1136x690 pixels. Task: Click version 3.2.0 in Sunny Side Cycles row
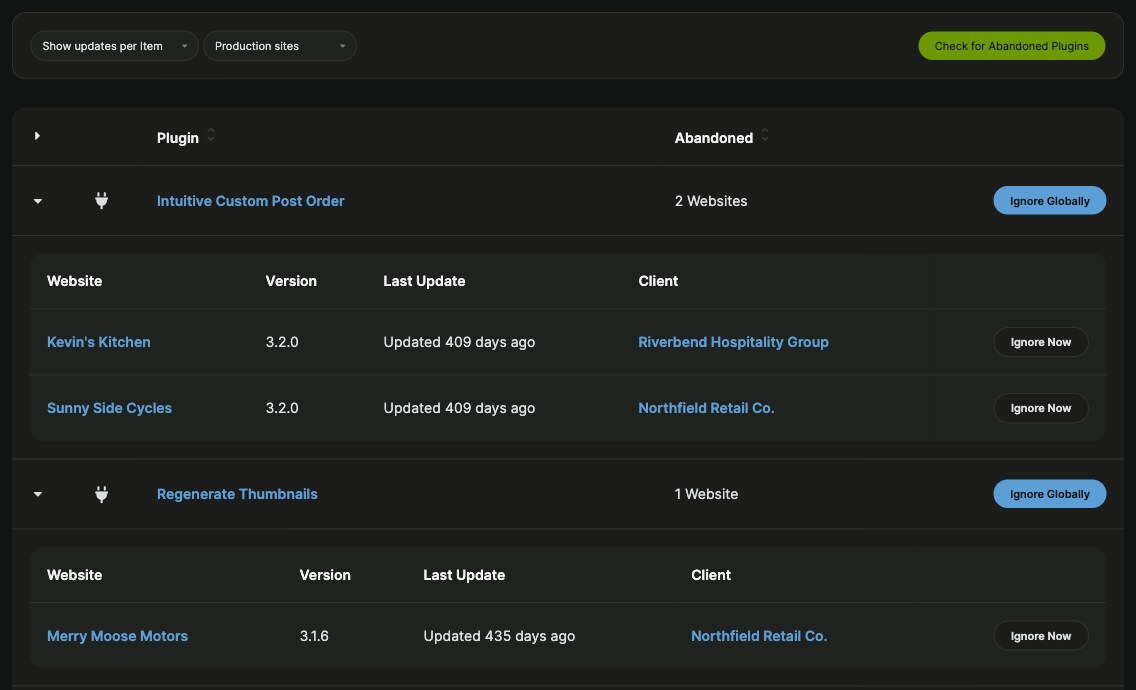pos(282,408)
